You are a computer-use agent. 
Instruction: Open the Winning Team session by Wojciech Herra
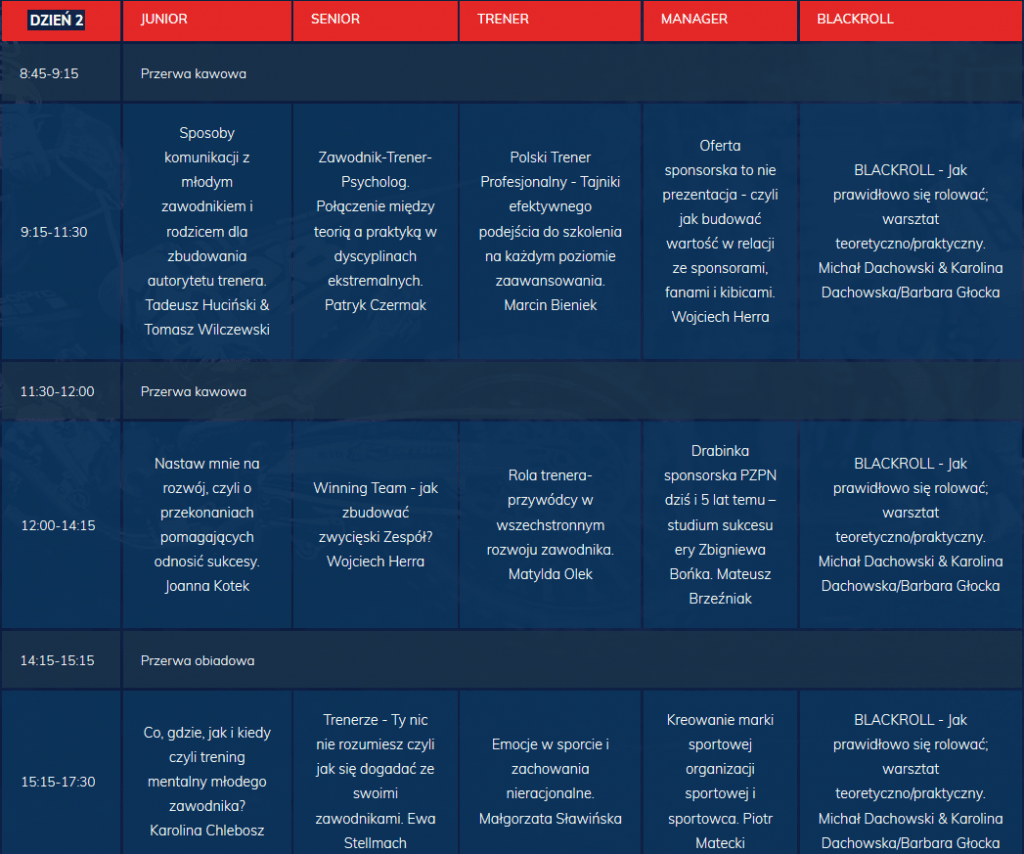pyautogui.click(x=375, y=525)
